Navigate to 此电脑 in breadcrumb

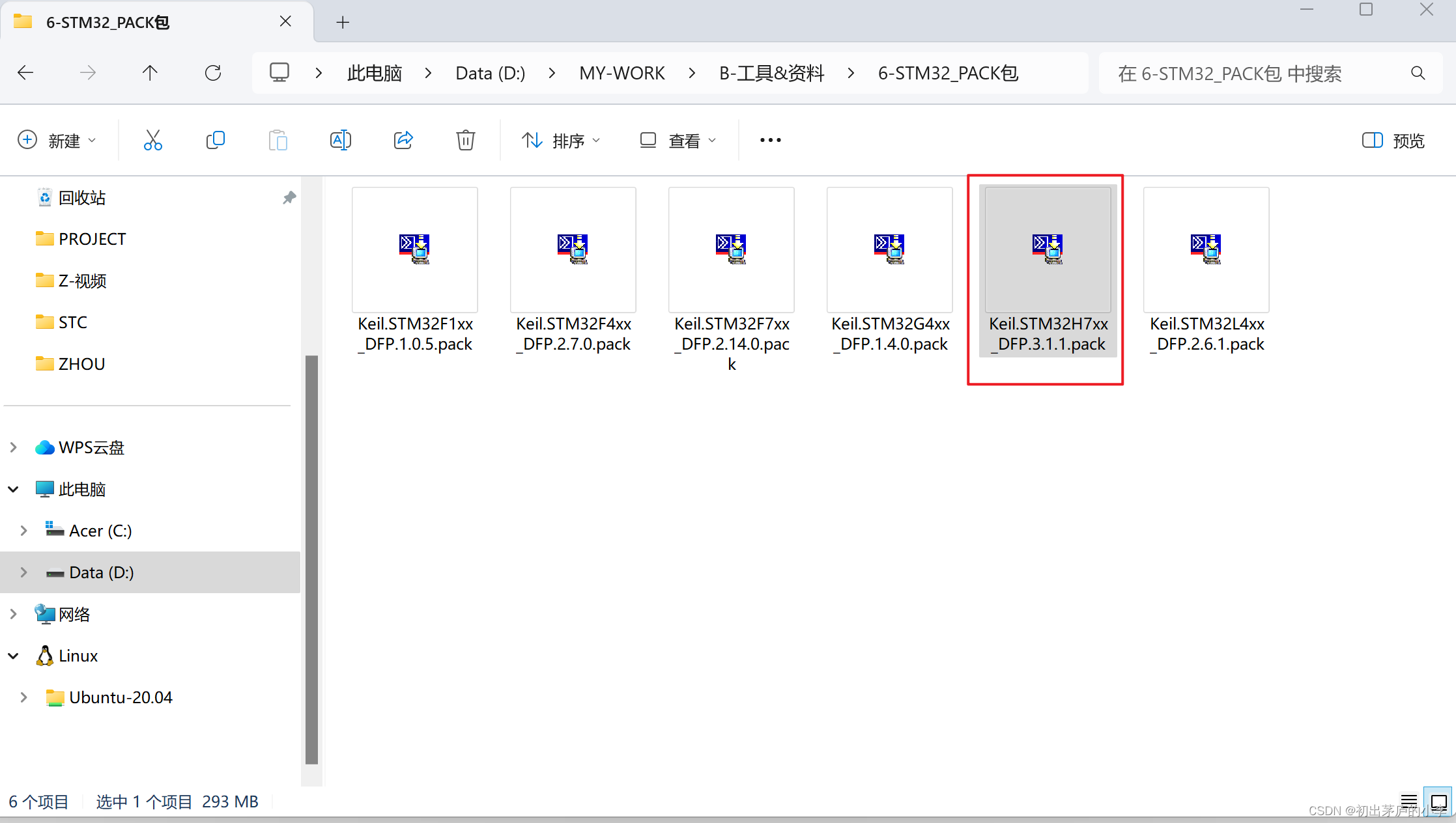(x=374, y=73)
